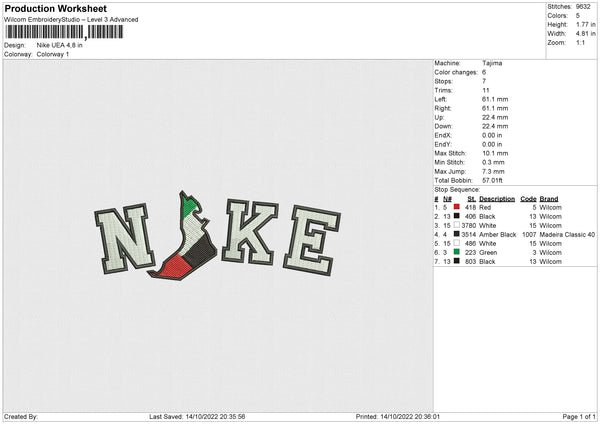Pick the Amber Black thread swatch
Screen dimensions: 600x424
457,234
